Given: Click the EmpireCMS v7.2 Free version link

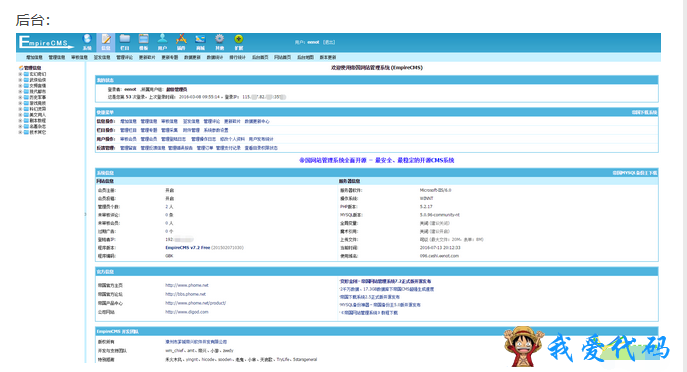Looking at the screenshot, I should [187, 248].
